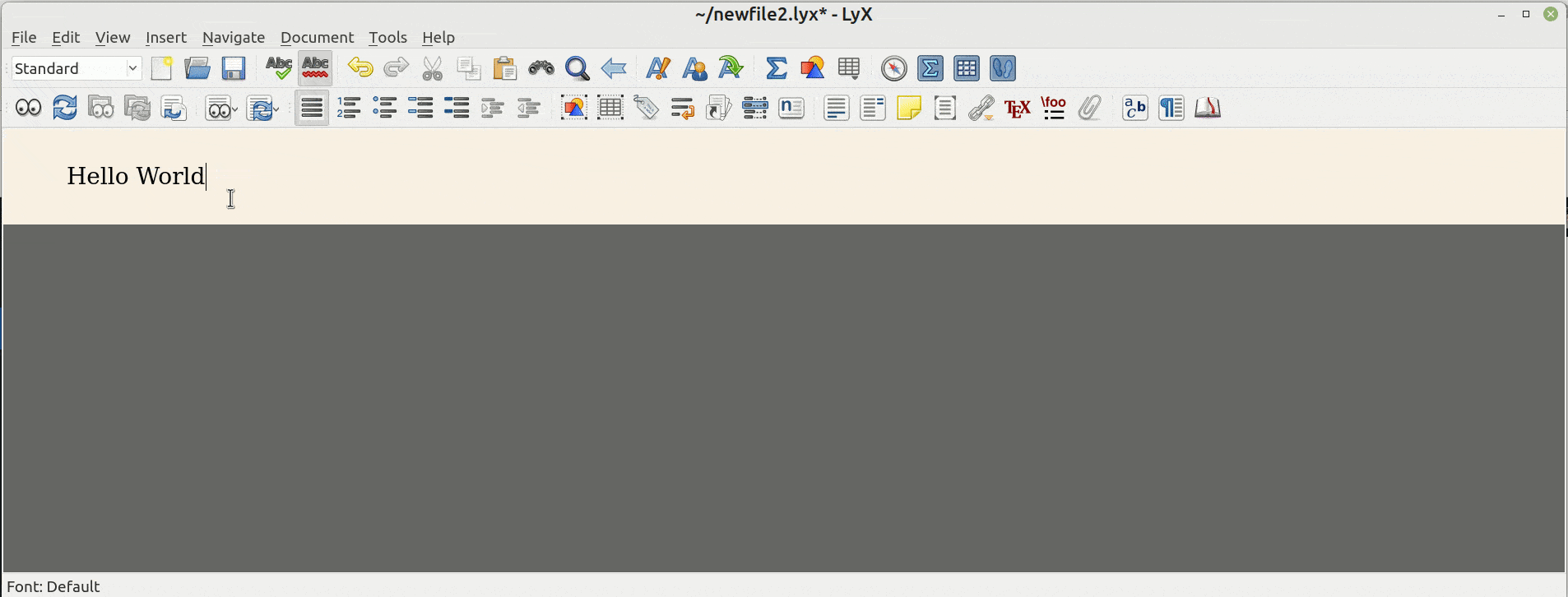Insert math formula with the Sigma icon

click(776, 68)
